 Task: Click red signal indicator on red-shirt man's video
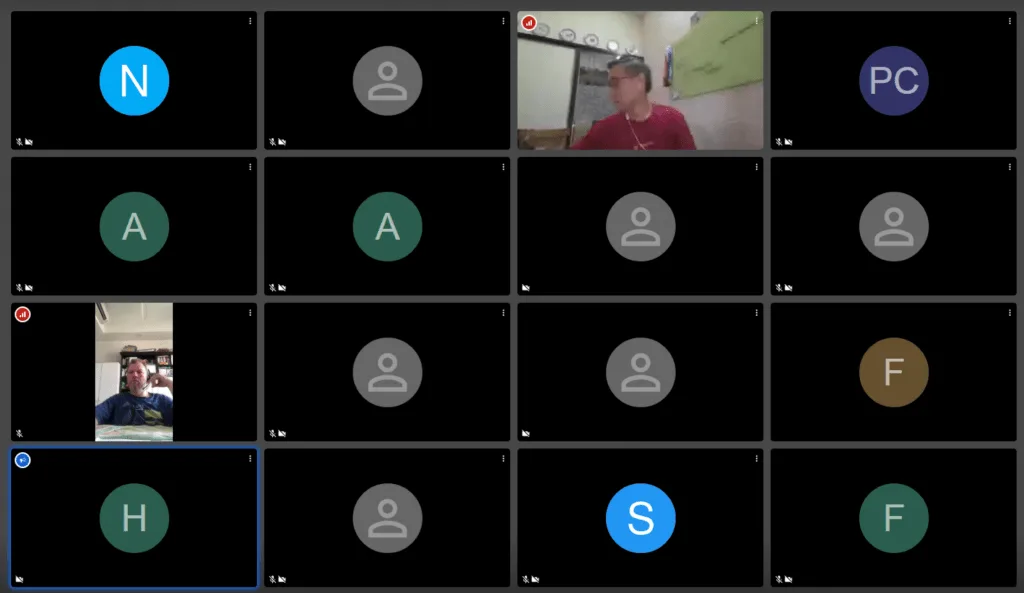tap(529, 22)
